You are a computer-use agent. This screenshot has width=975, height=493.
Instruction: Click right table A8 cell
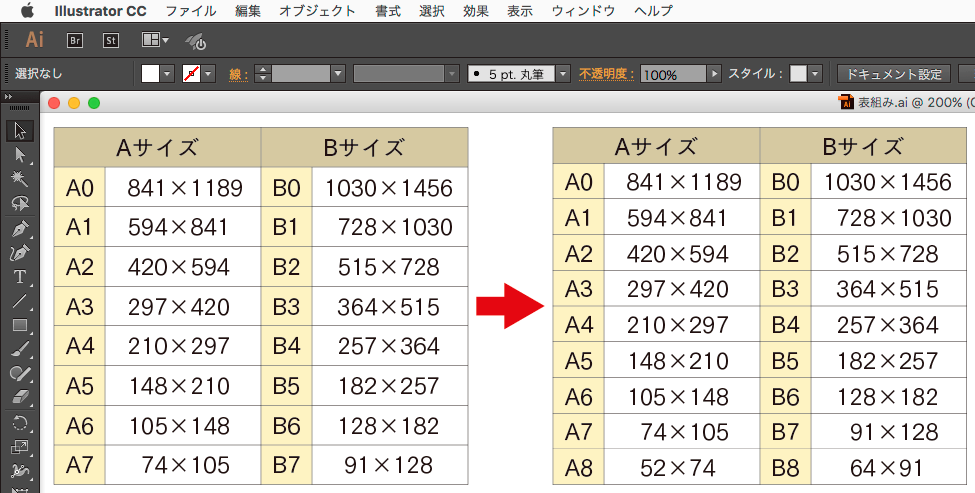(x=578, y=467)
